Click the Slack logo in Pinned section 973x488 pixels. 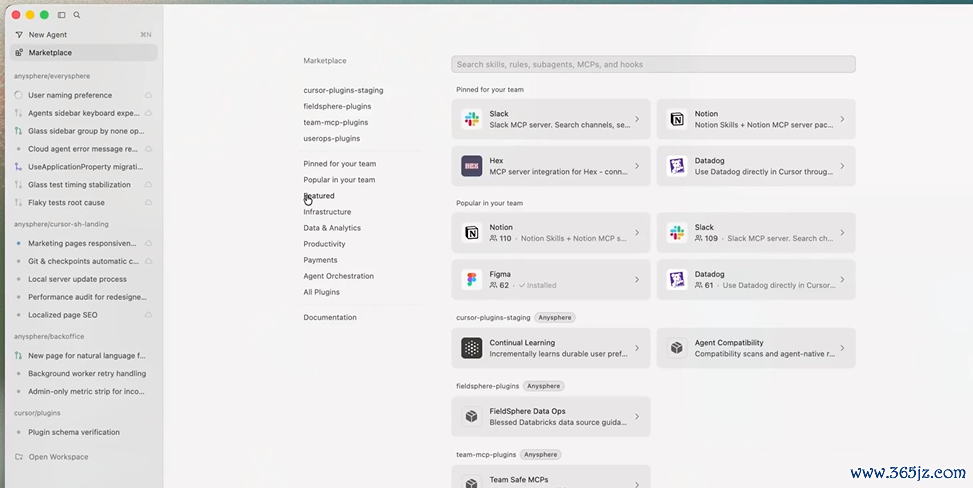pyautogui.click(x=472, y=119)
